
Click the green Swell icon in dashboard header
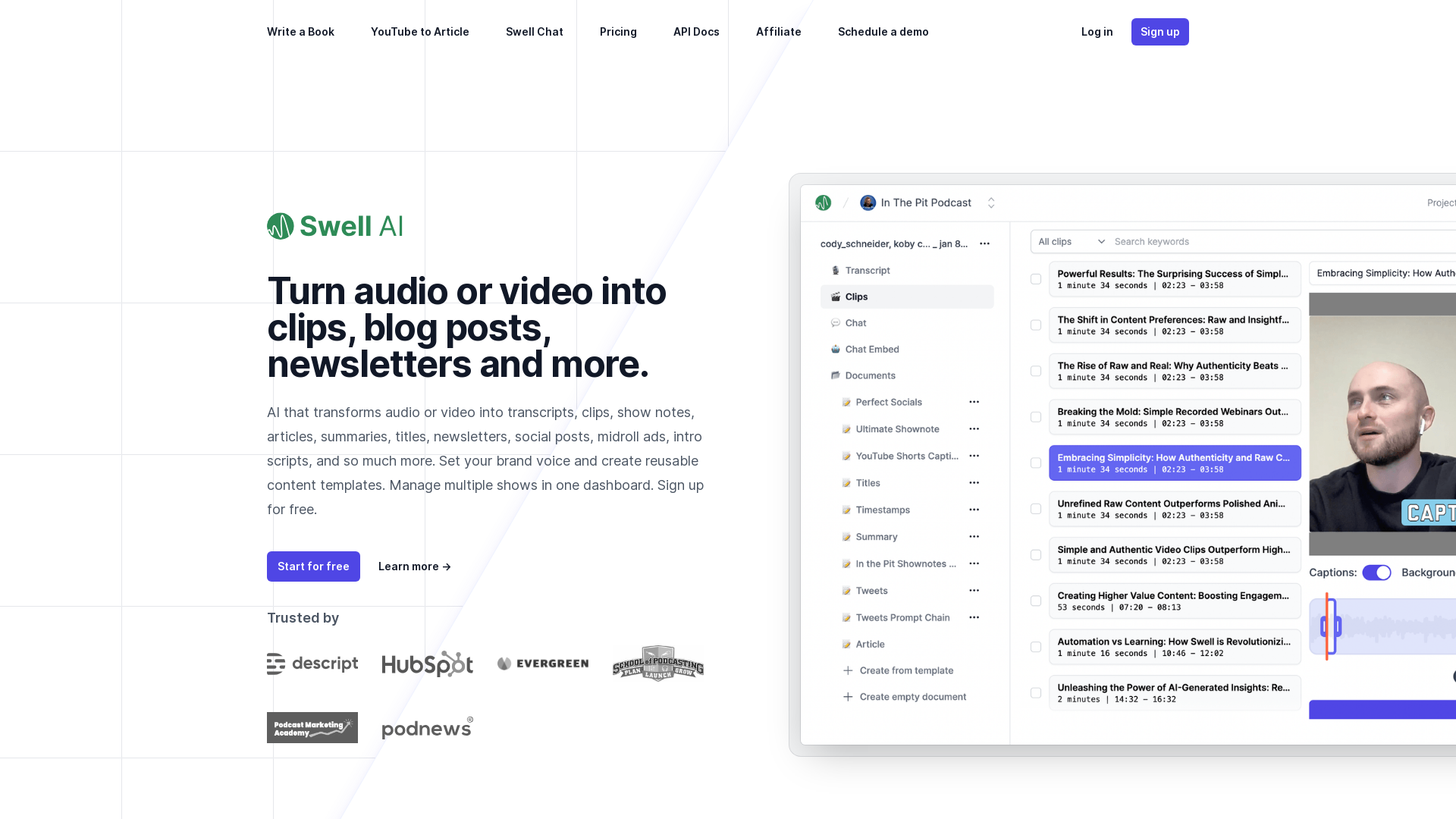pos(823,203)
